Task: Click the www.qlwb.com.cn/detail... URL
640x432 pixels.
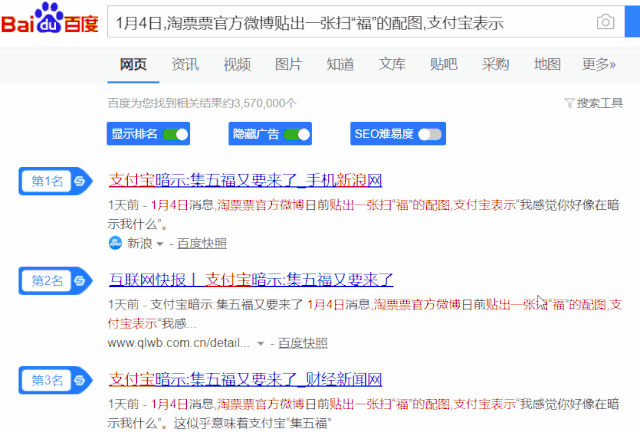Action: pyautogui.click(x=179, y=343)
